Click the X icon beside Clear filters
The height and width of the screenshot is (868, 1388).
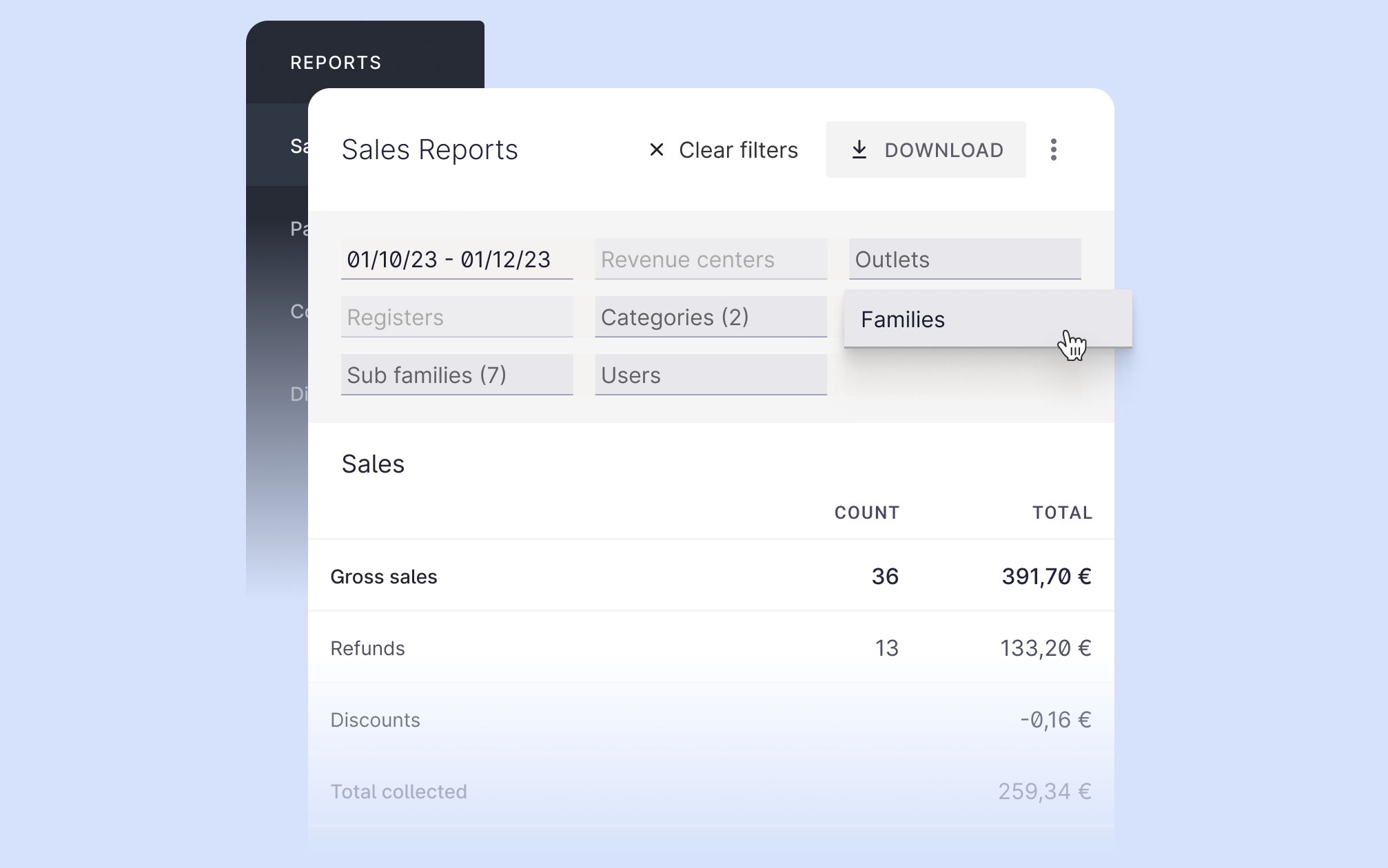pyautogui.click(x=656, y=149)
